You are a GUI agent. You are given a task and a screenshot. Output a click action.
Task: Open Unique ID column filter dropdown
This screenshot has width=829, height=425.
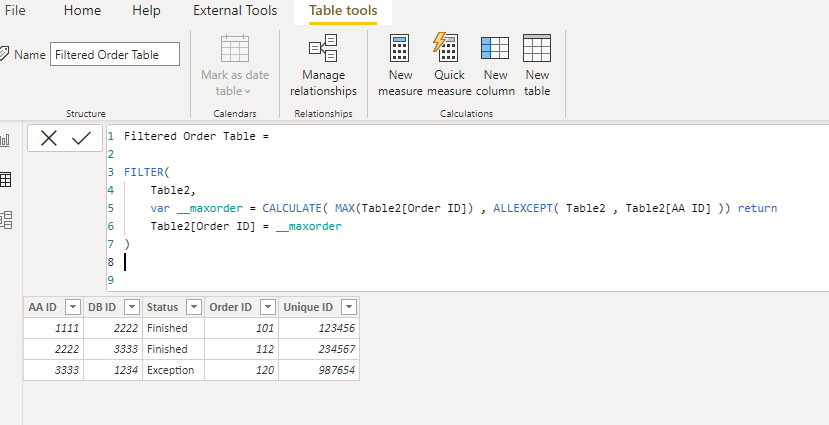pyautogui.click(x=349, y=307)
